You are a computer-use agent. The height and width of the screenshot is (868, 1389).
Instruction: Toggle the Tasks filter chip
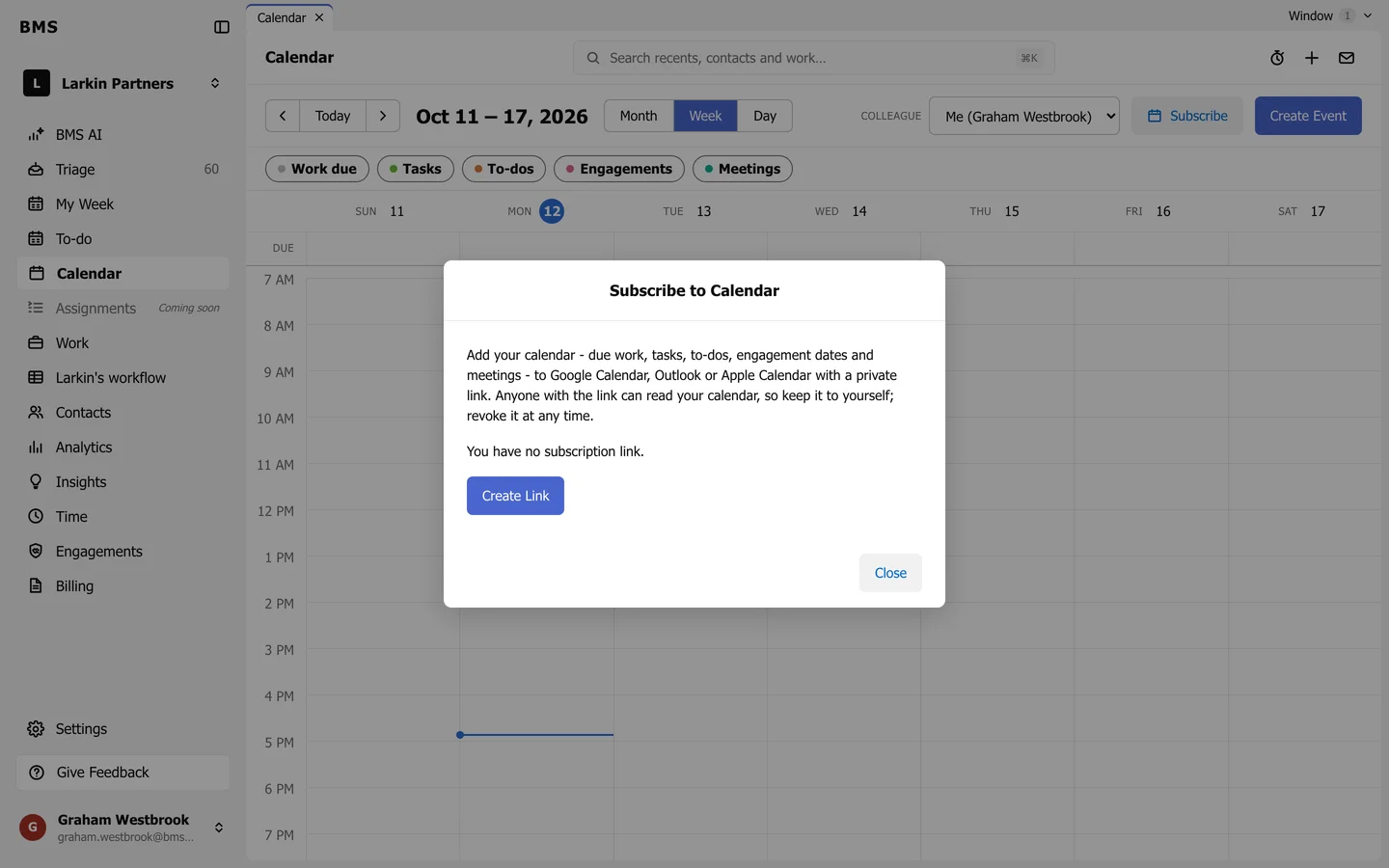416,169
